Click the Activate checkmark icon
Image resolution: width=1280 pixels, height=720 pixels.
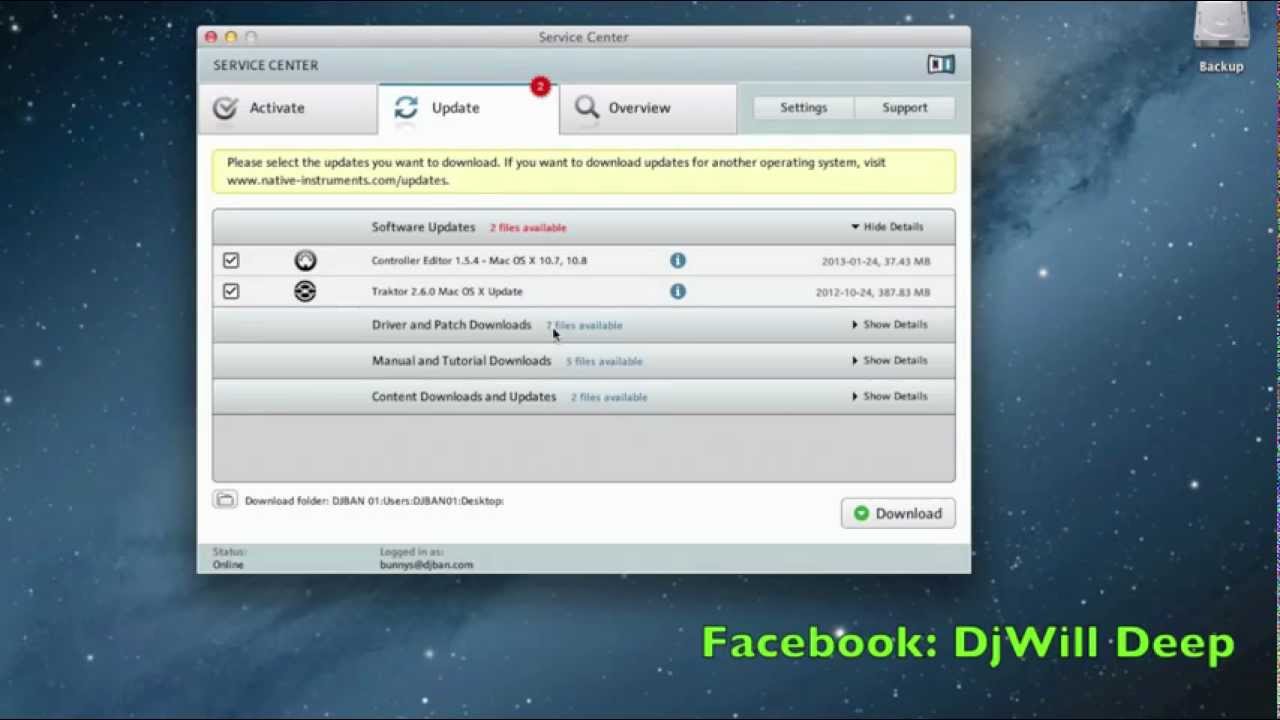tap(226, 108)
